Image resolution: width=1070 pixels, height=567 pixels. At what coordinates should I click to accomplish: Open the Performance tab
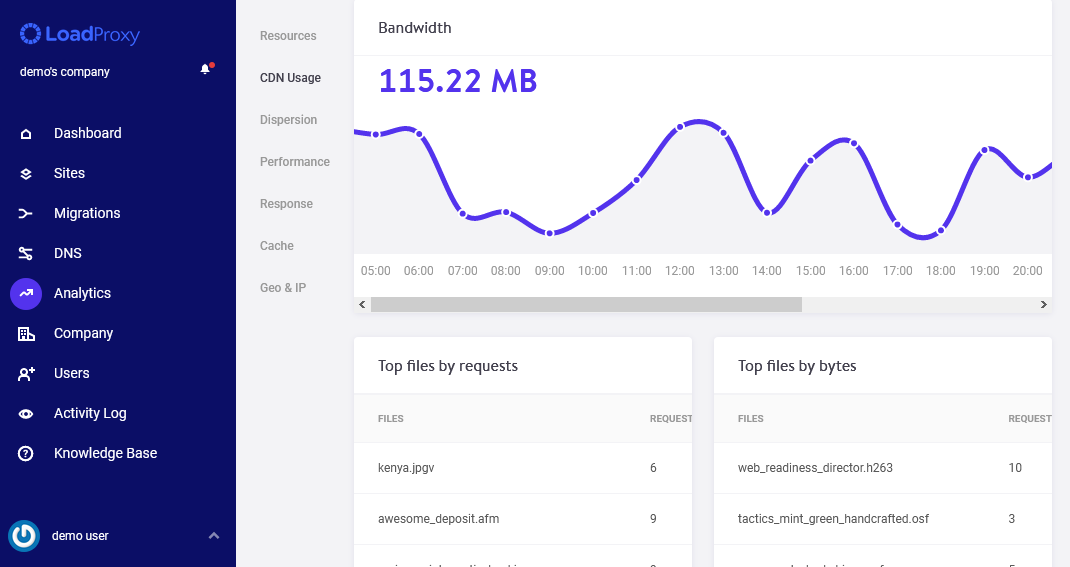point(295,162)
